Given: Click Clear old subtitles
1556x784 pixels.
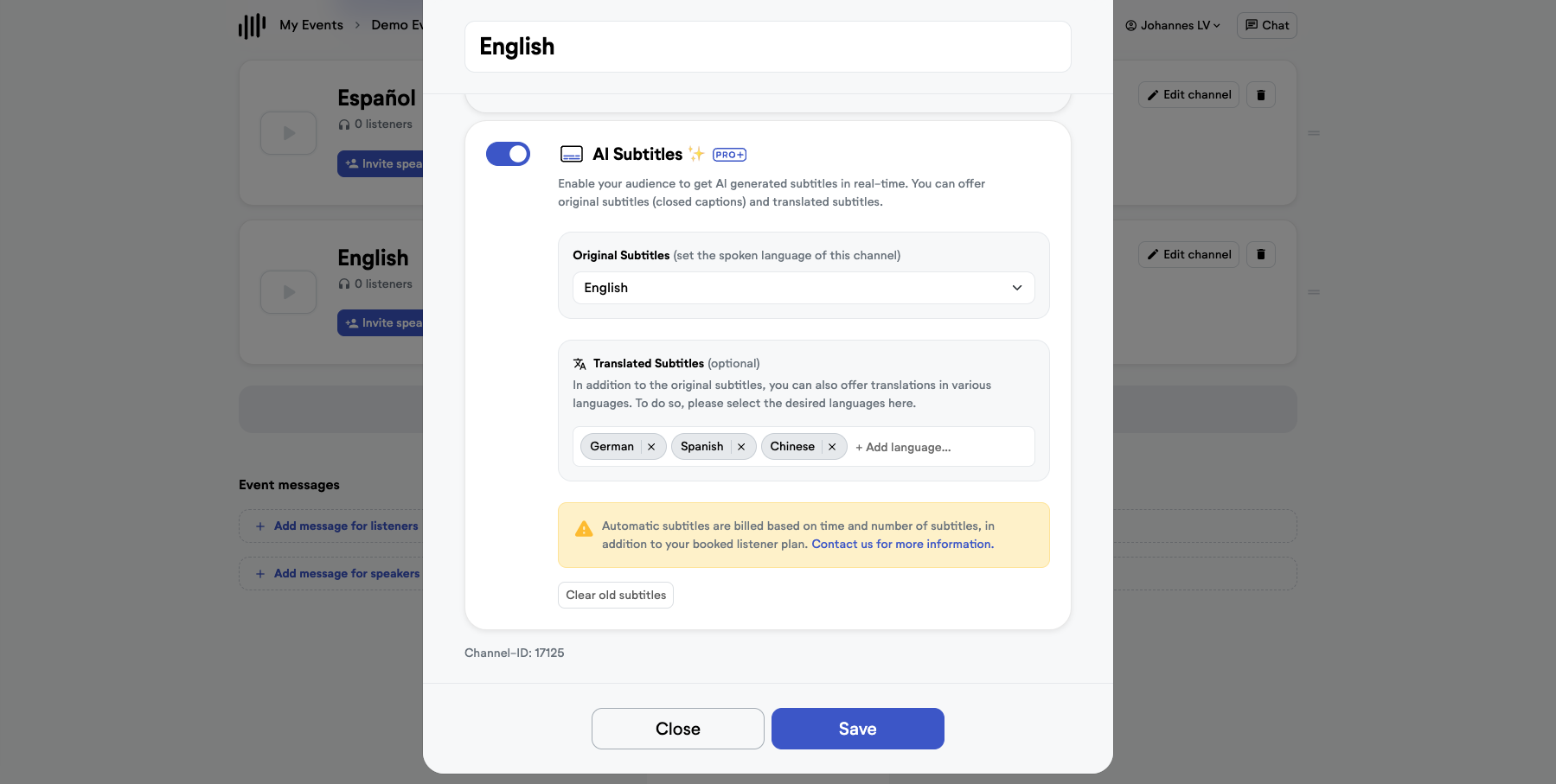Looking at the screenshot, I should point(615,595).
